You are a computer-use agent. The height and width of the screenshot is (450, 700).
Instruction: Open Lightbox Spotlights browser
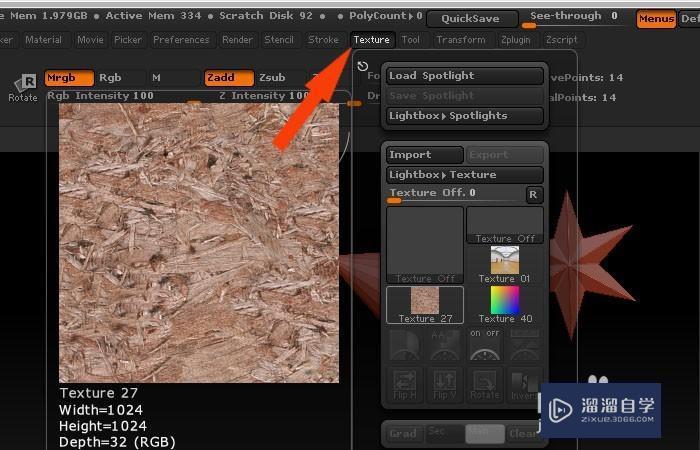[x=465, y=116]
